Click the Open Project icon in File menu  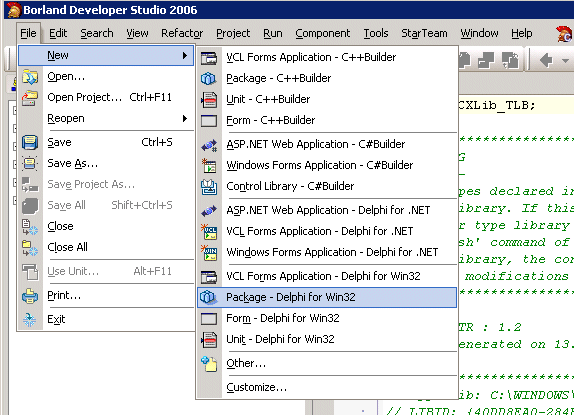pyautogui.click(x=30, y=98)
